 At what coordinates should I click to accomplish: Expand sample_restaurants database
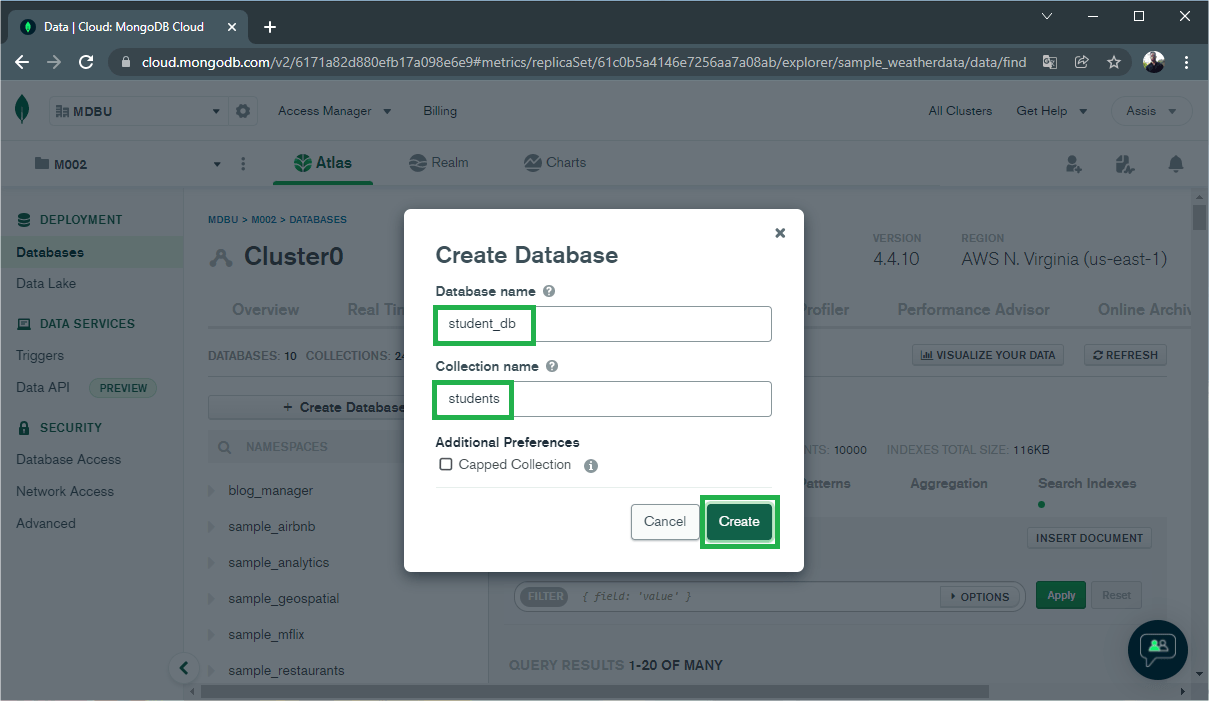pos(211,670)
